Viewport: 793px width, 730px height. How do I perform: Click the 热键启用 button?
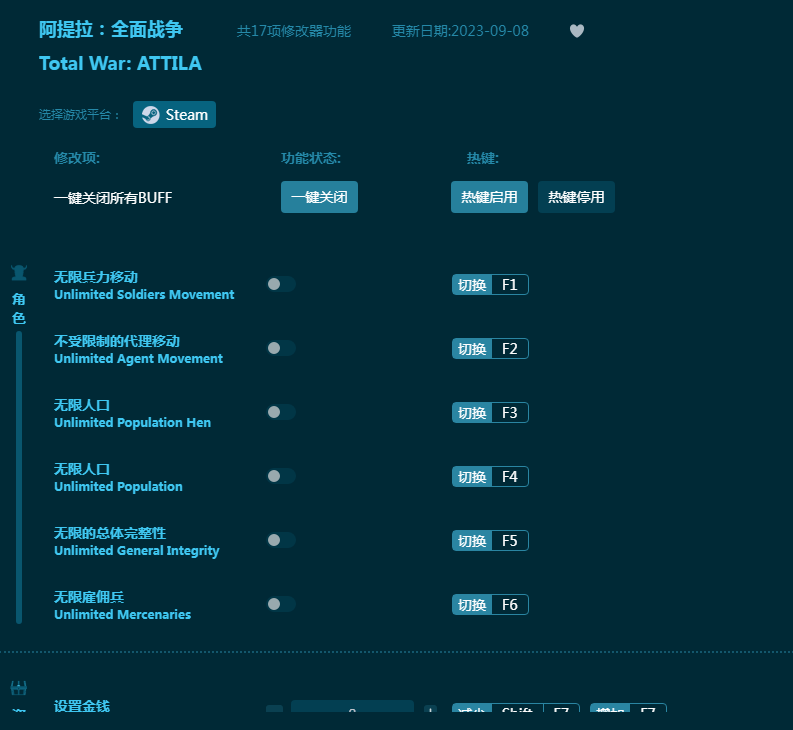click(489, 197)
